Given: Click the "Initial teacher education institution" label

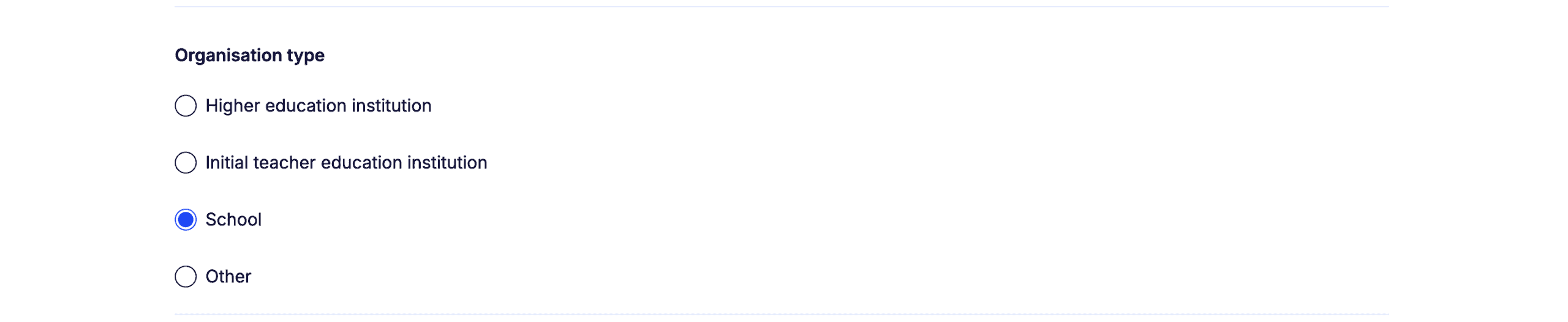Looking at the screenshot, I should [346, 163].
